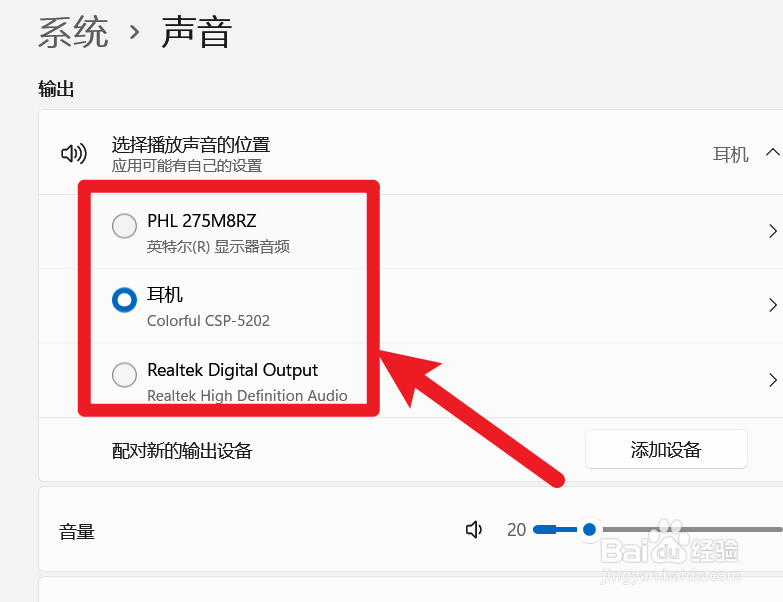Select the Realtek Digital Output radio button
Image resolution: width=783 pixels, height=602 pixels.
(124, 374)
